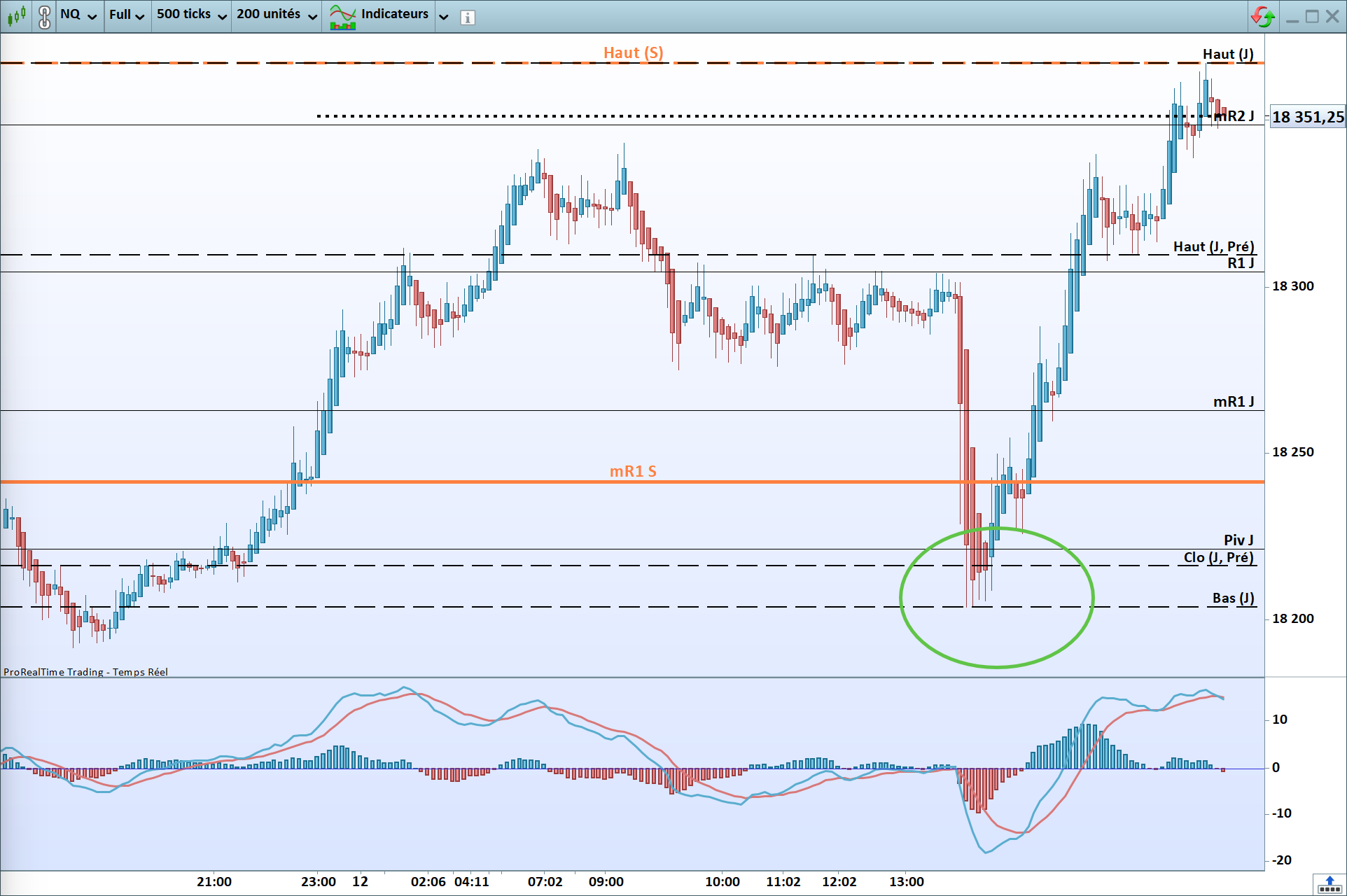Click the 13:00 time axis marker

point(906,881)
